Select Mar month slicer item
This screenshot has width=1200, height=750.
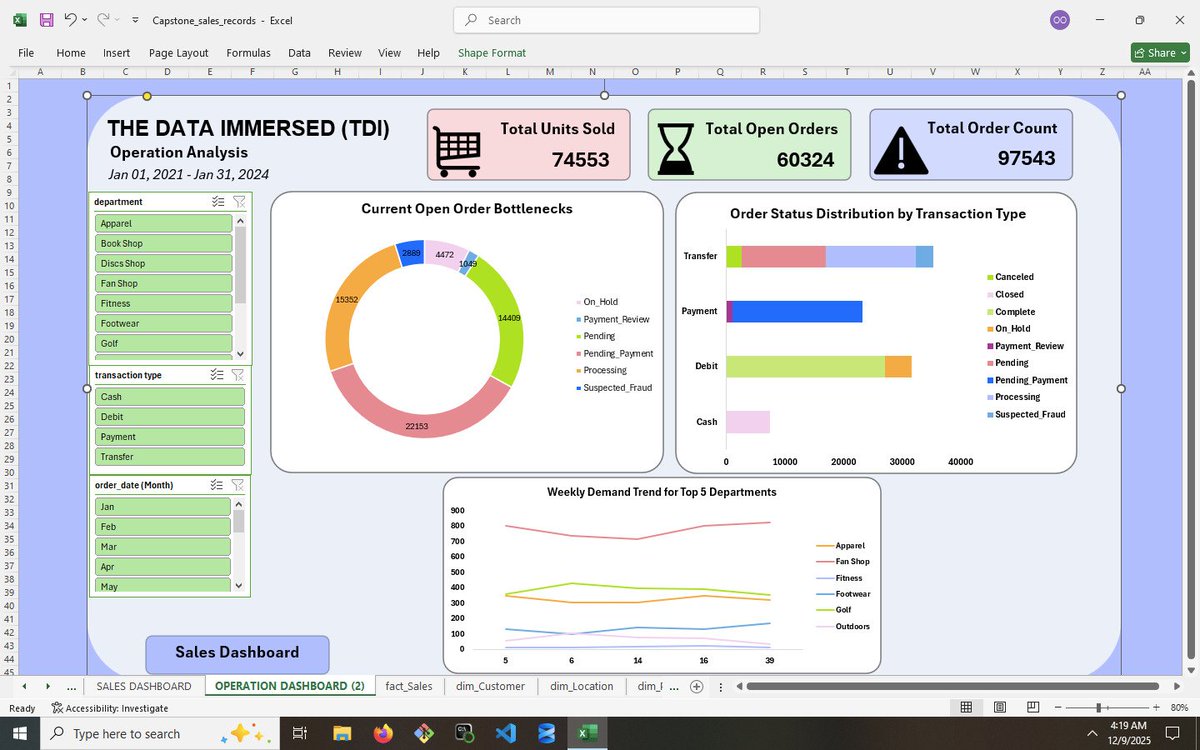[164, 546]
